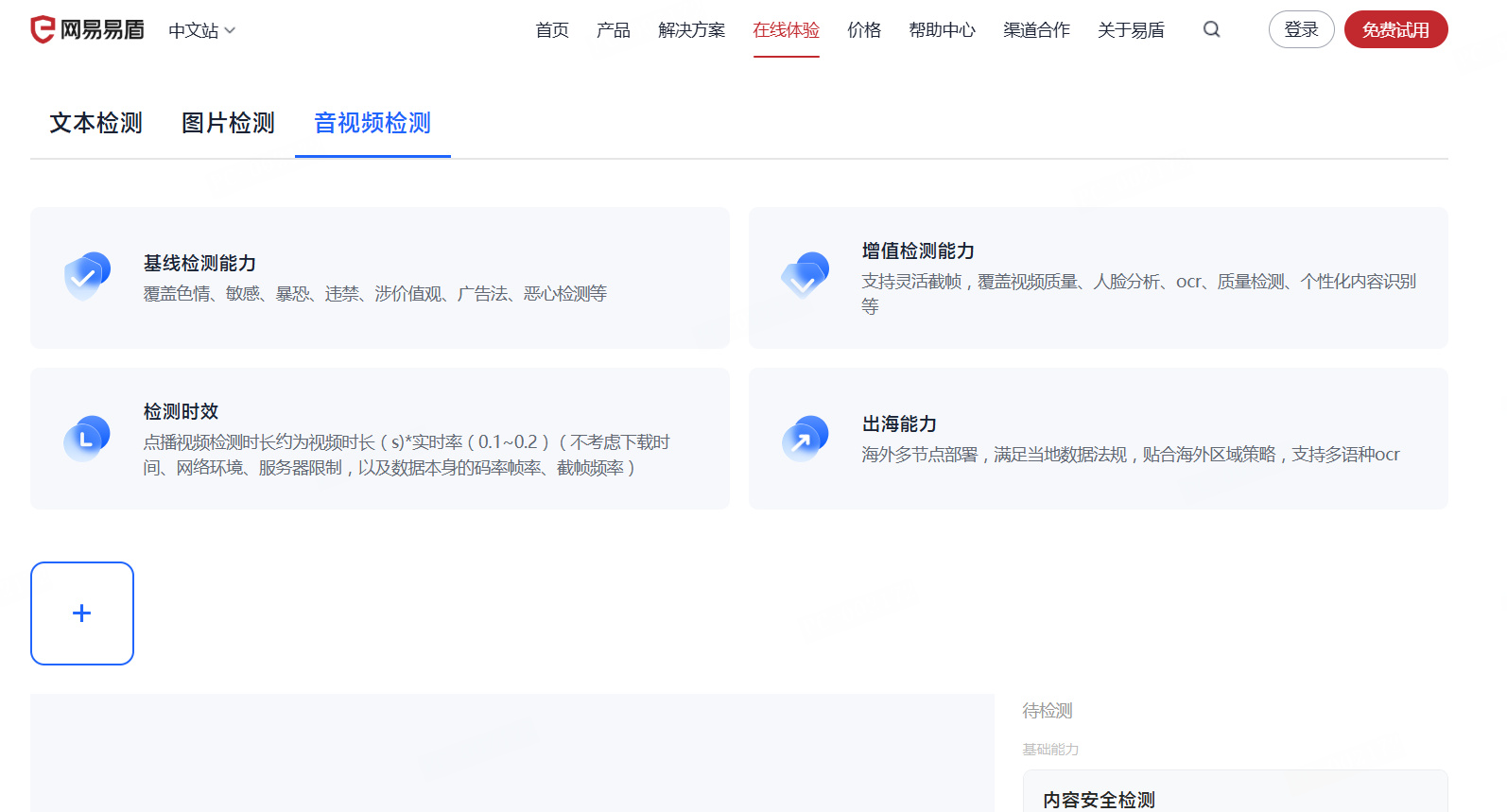
Task: Click the 内容安全检测 card title
Action: (1099, 800)
